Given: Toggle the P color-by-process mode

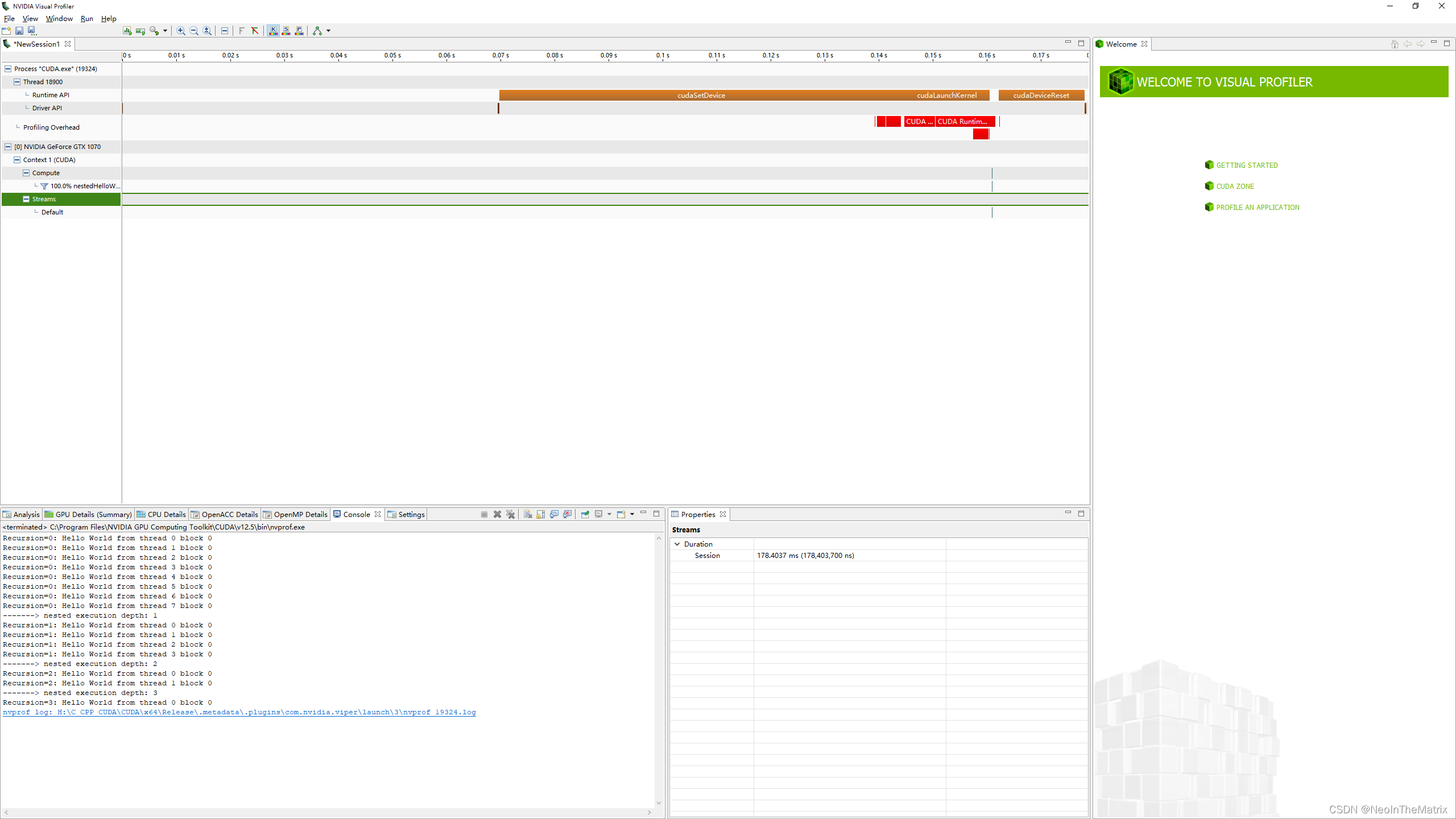Looking at the screenshot, I should (299, 31).
